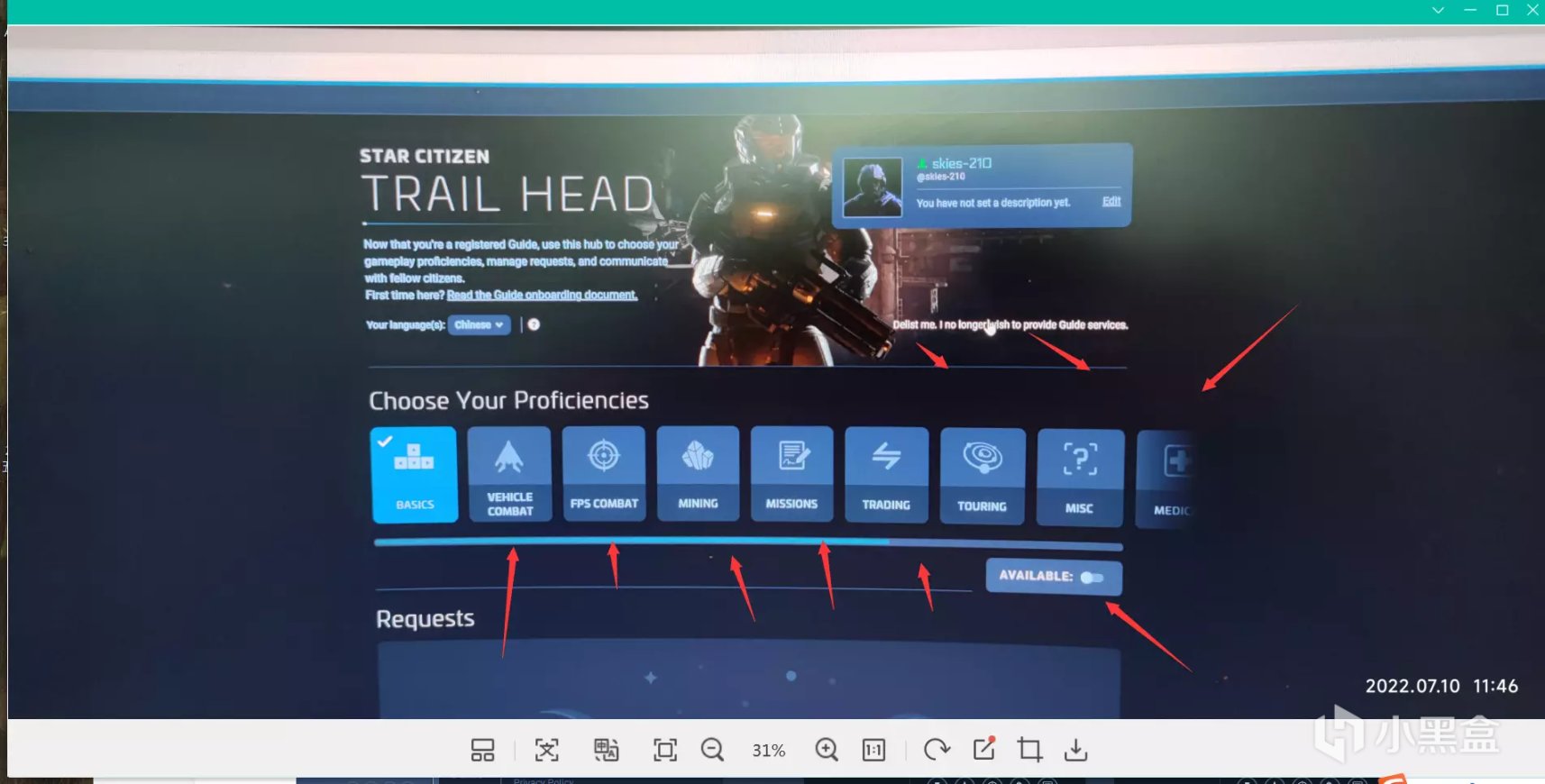Screen dimensions: 1545x784
Task: Minimize the image viewer window
Action: pyautogui.click(x=1470, y=10)
